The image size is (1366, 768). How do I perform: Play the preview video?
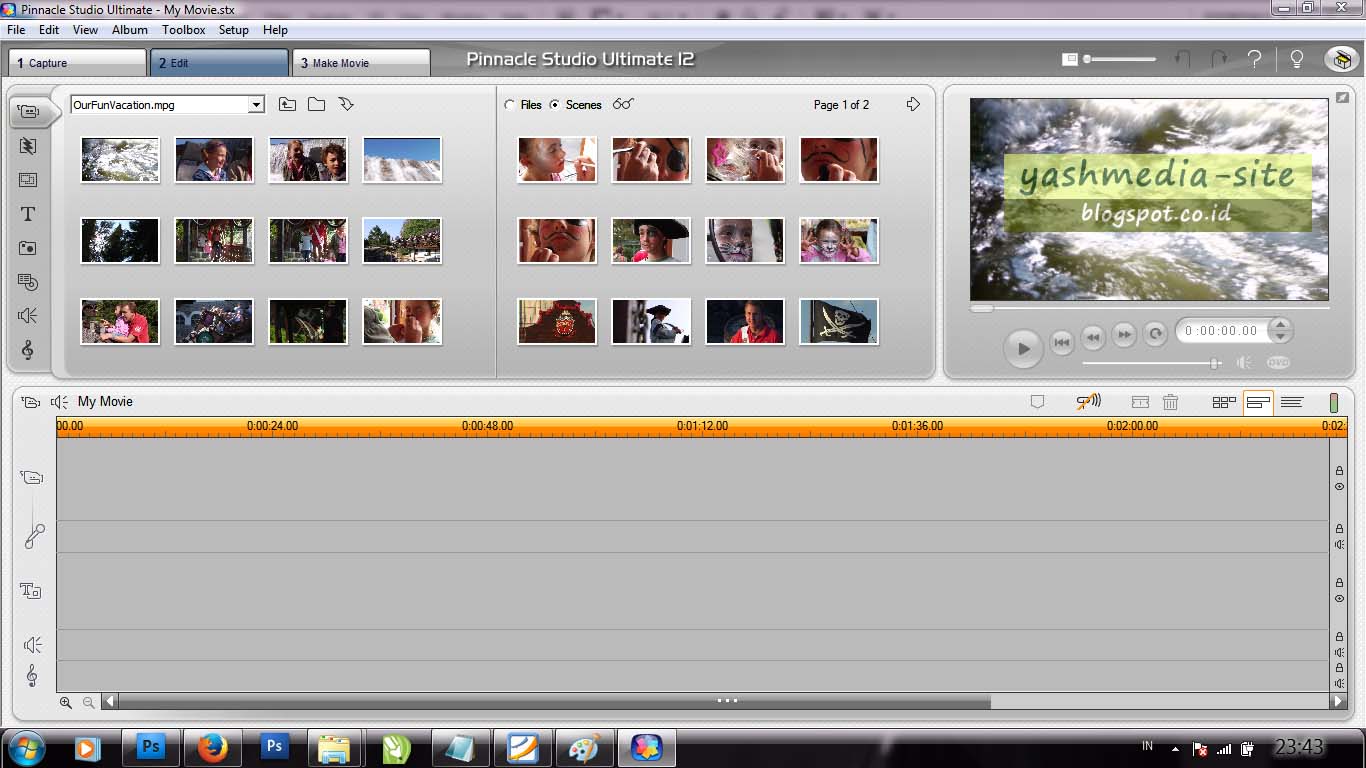coord(1023,349)
